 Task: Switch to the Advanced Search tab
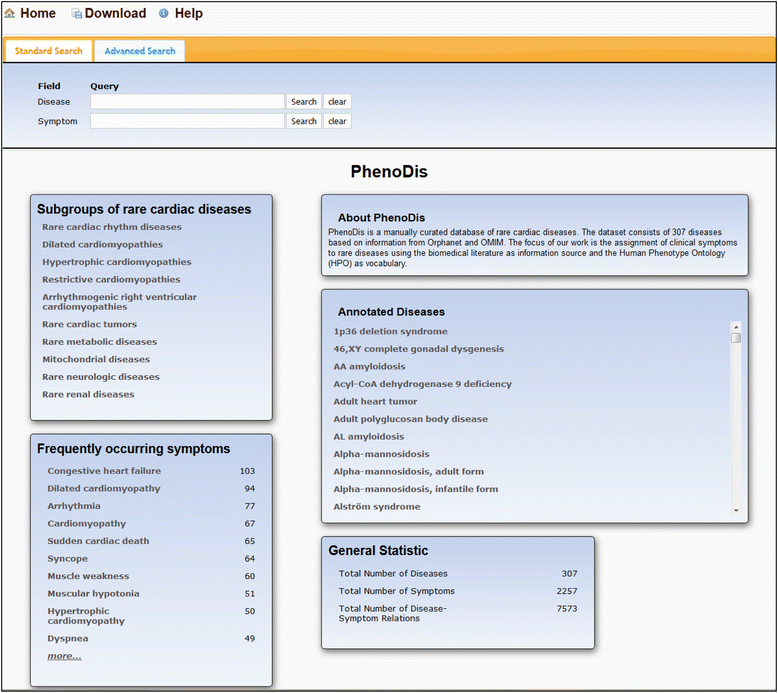pos(140,51)
